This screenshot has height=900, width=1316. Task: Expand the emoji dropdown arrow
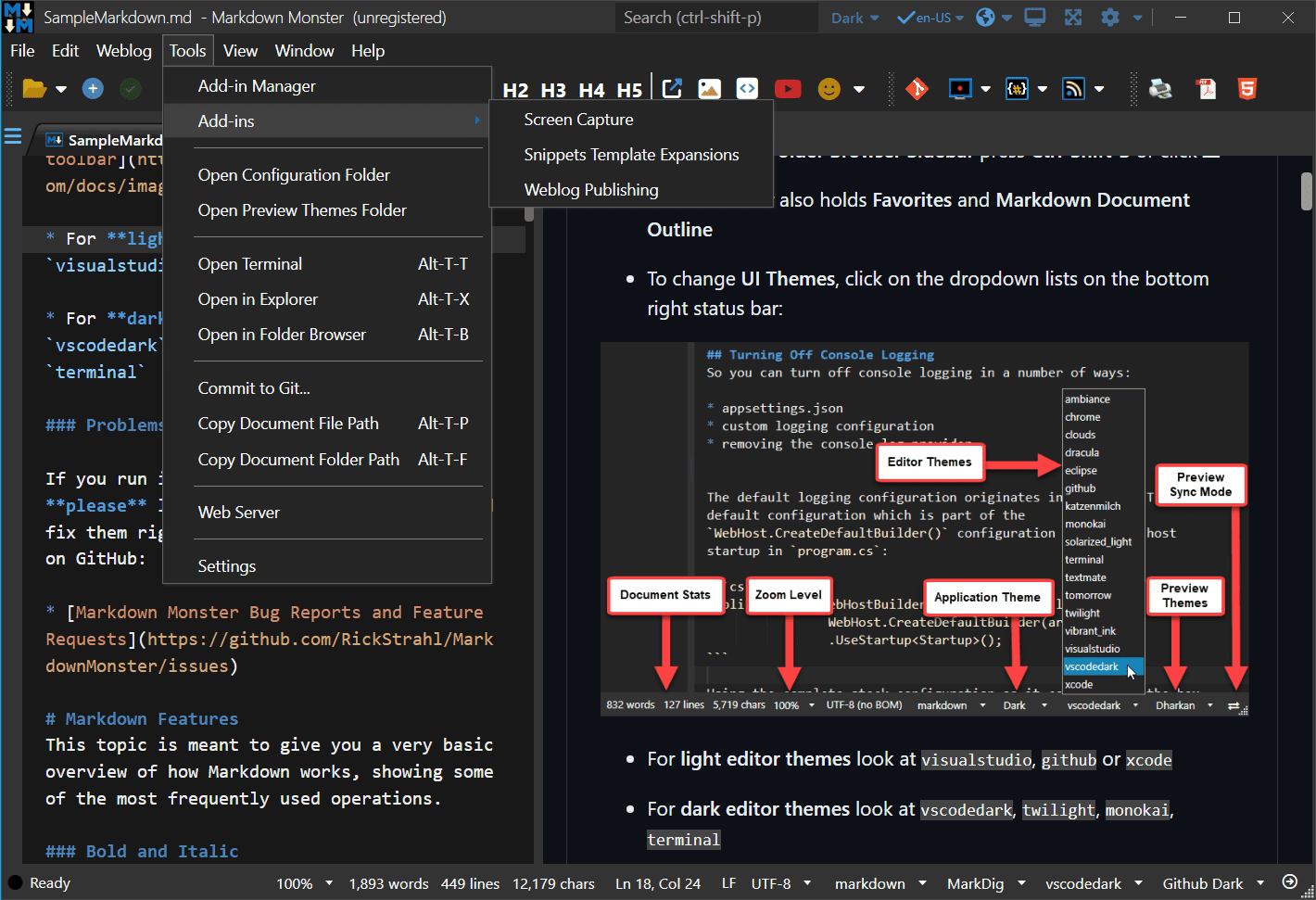coord(859,90)
